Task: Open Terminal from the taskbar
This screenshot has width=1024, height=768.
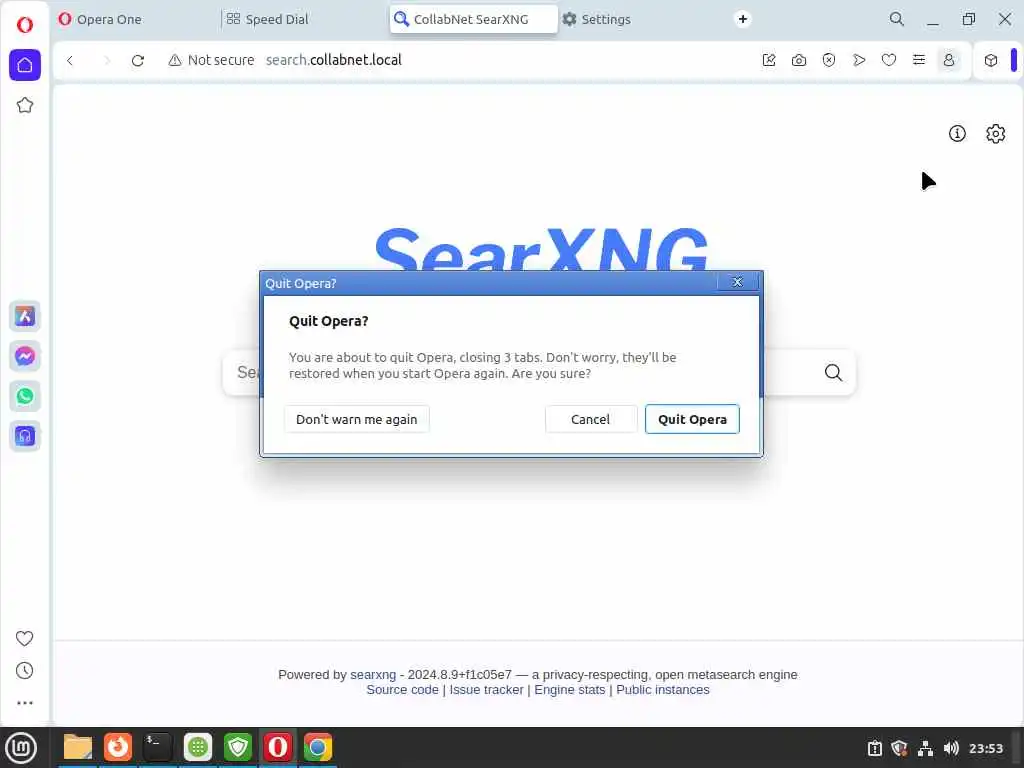Action: (x=157, y=748)
